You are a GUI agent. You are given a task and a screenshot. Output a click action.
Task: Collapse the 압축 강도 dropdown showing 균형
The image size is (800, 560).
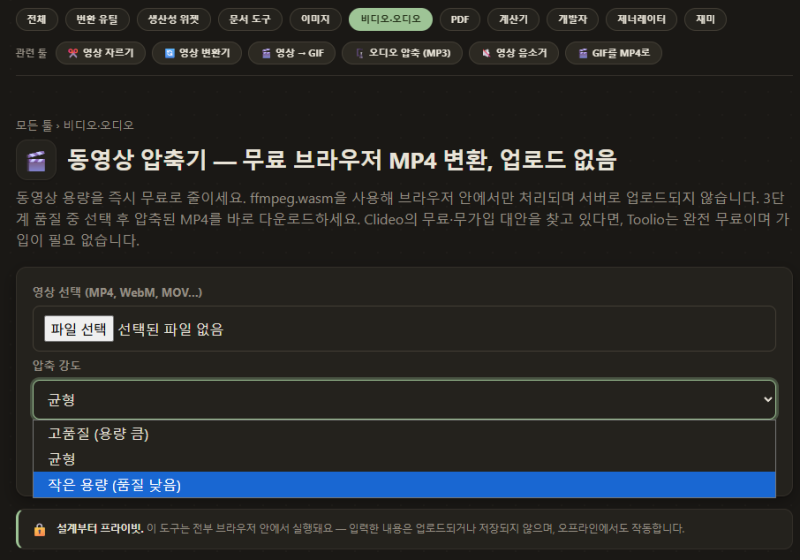[404, 399]
